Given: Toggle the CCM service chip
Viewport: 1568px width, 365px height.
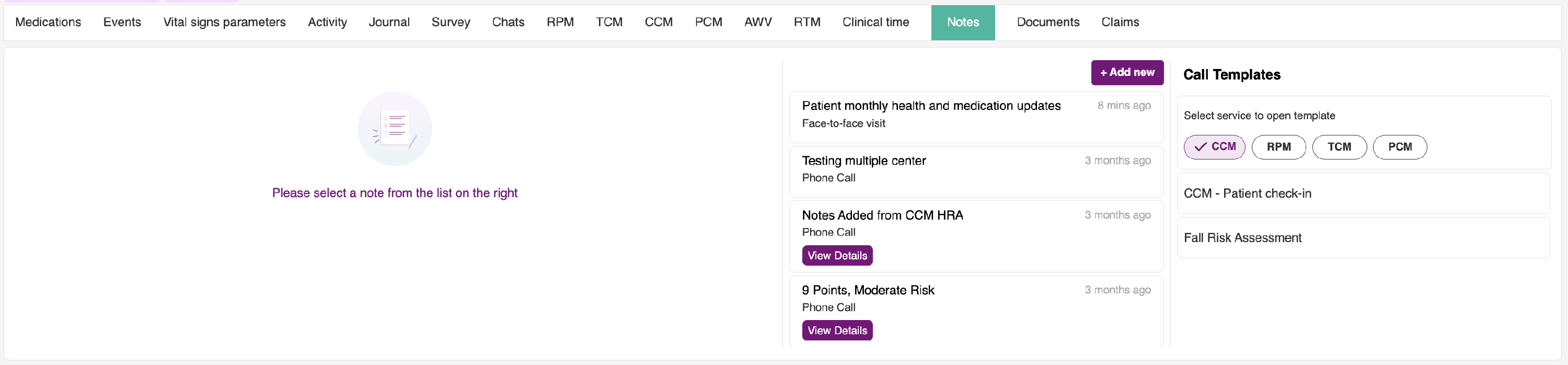Looking at the screenshot, I should (x=1214, y=147).
